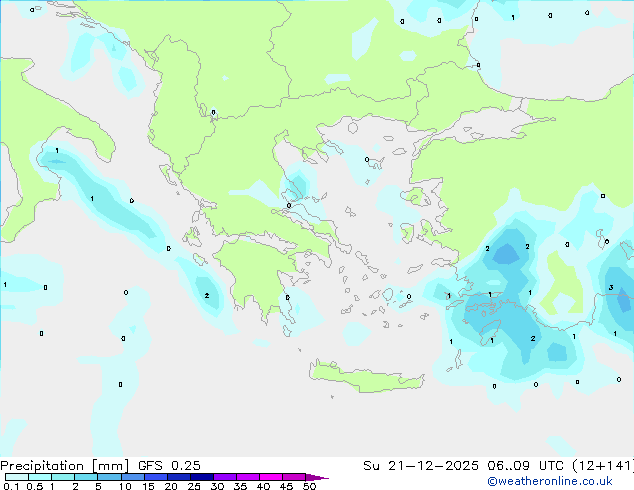Screen dimensions: 634x490
Task: Pick legend swatch between 10 and 15
Action: click(x=133, y=477)
